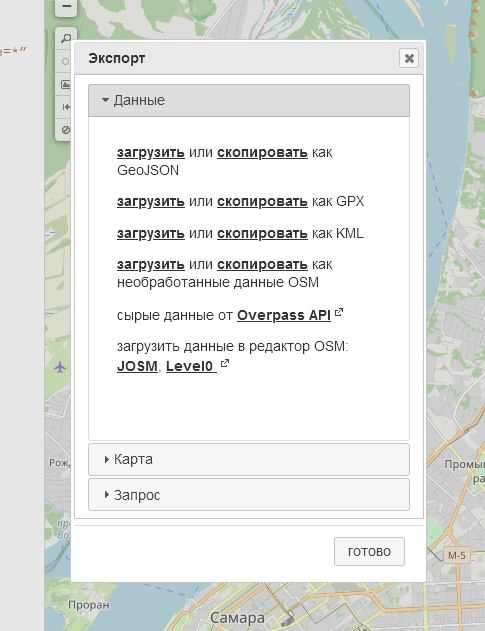Image resolution: width=485 pixels, height=631 pixels.
Task: Download data as GPX via загрузить
Action: pyautogui.click(x=151, y=201)
